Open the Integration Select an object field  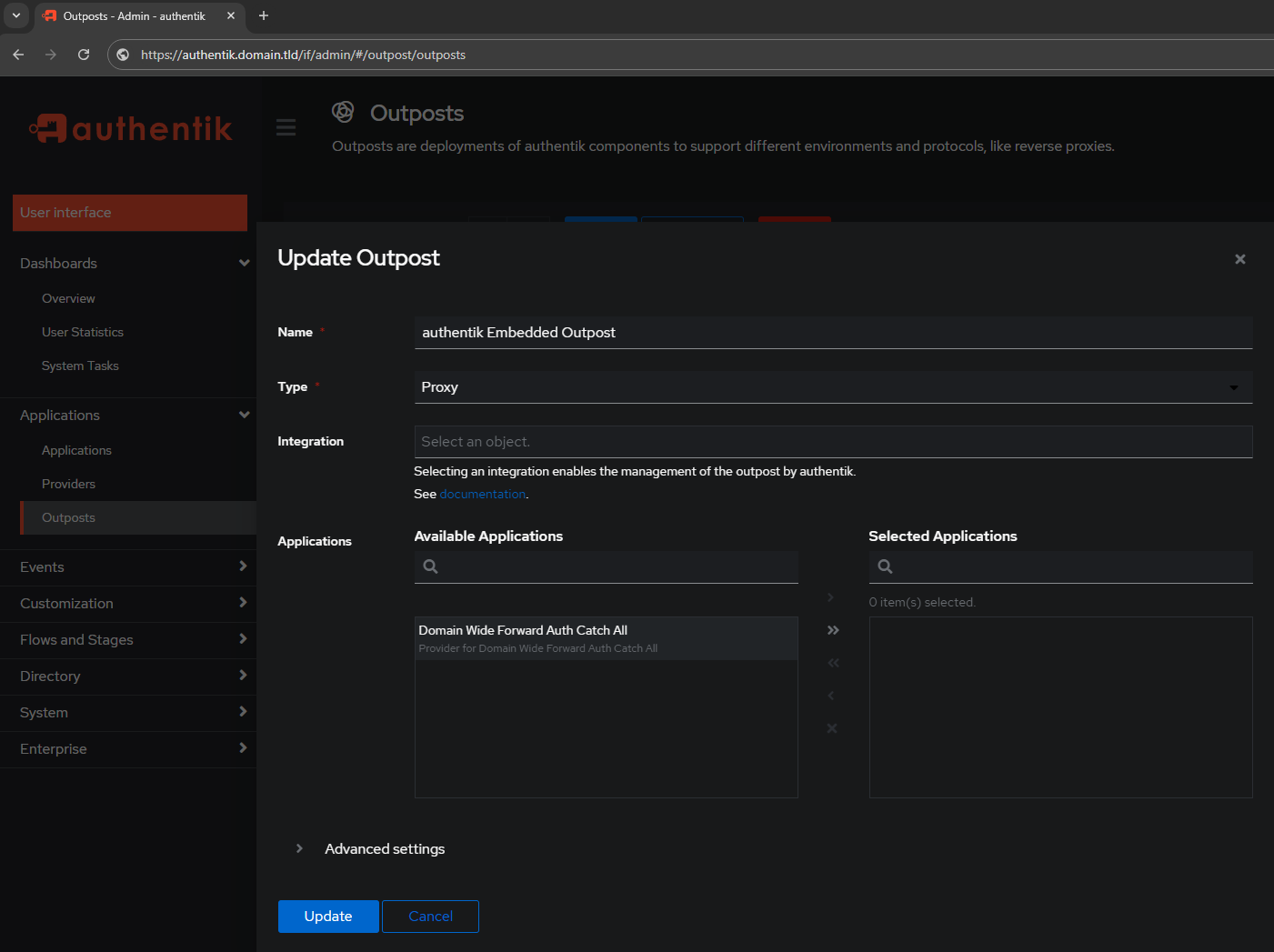(833, 442)
